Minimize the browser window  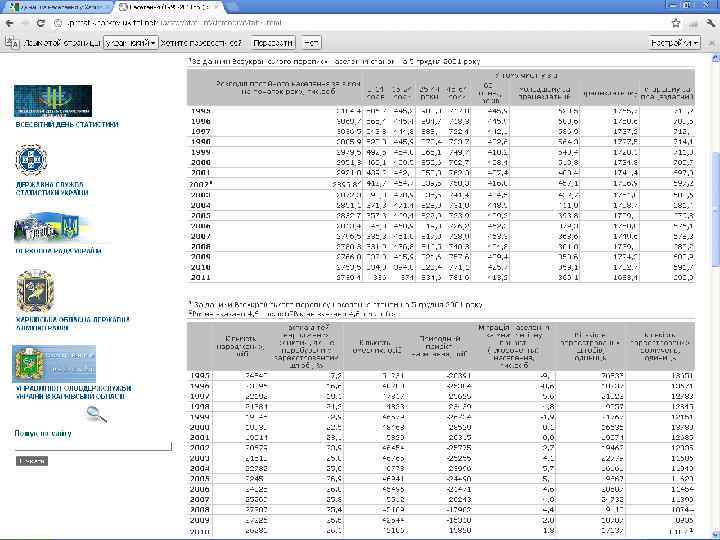(x=673, y=4)
